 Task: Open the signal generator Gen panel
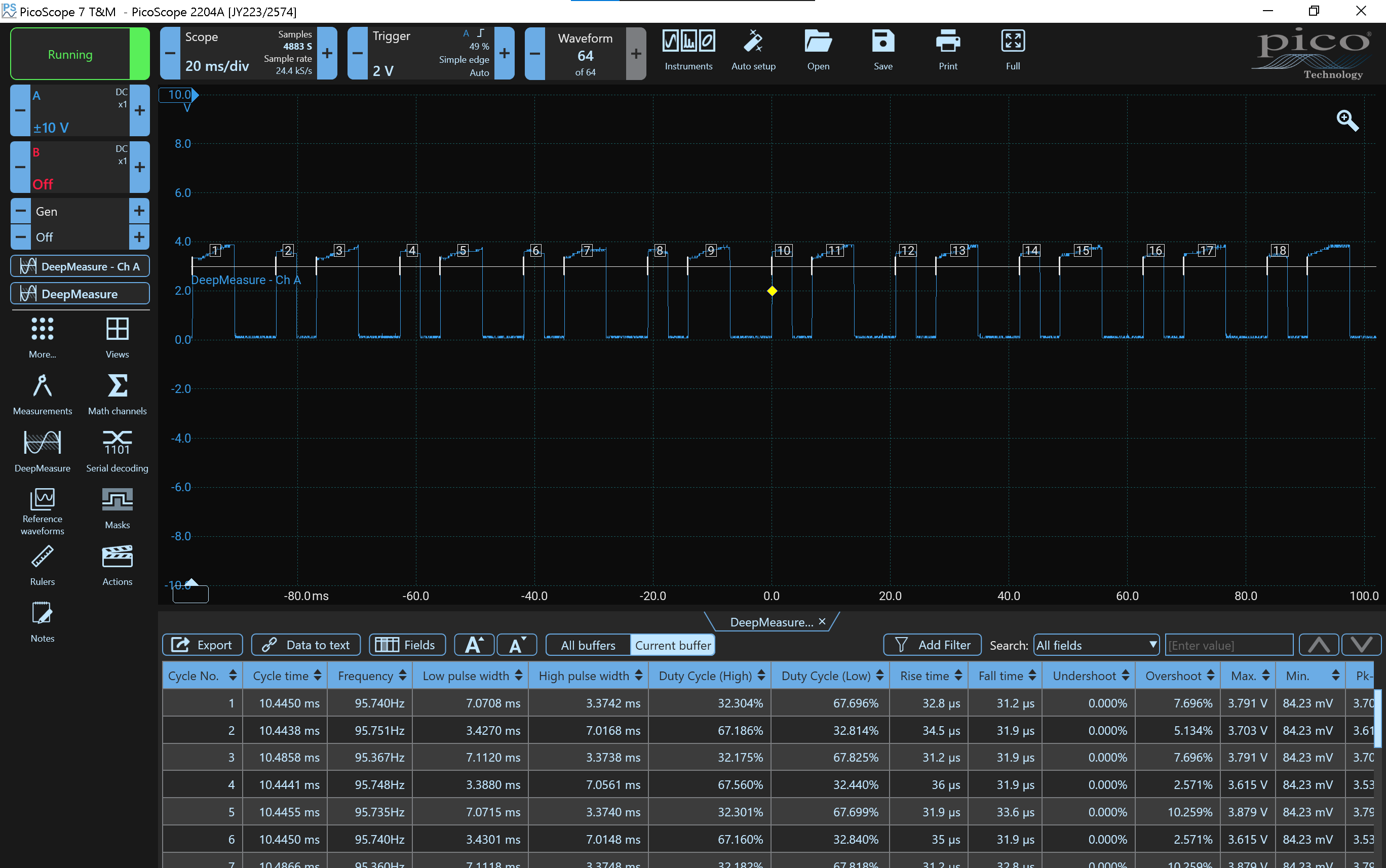[80, 211]
